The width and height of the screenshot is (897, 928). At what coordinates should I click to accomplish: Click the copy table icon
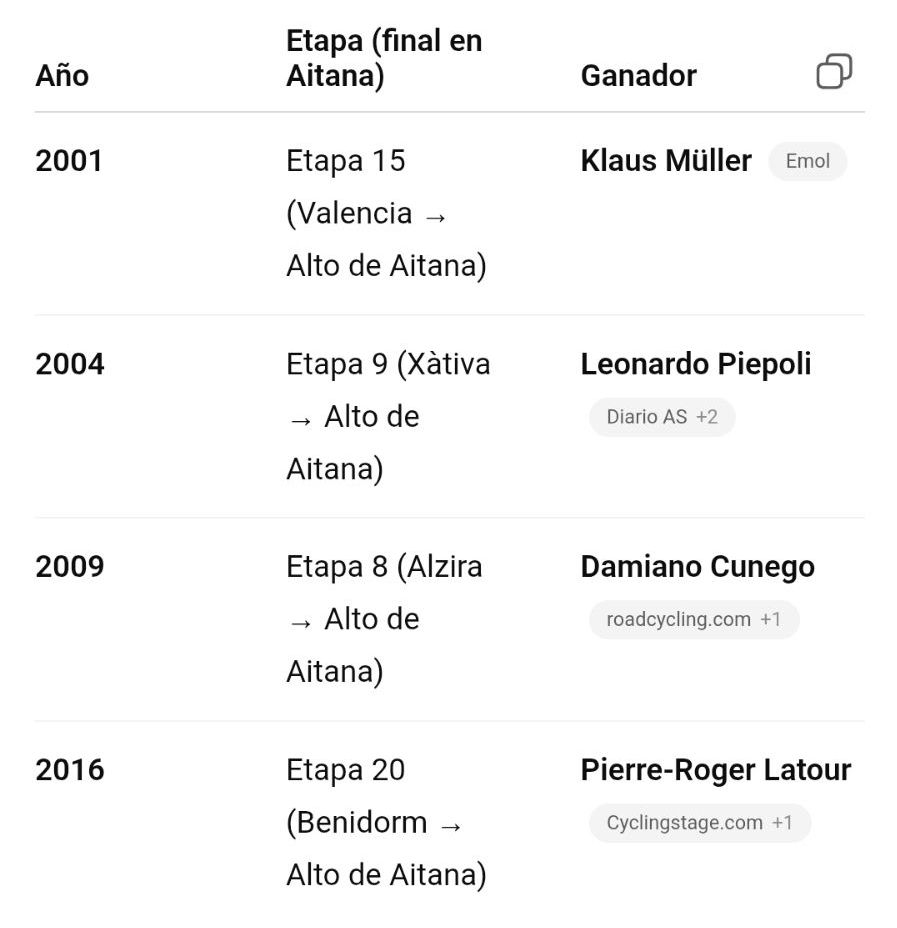pyautogui.click(x=834, y=72)
